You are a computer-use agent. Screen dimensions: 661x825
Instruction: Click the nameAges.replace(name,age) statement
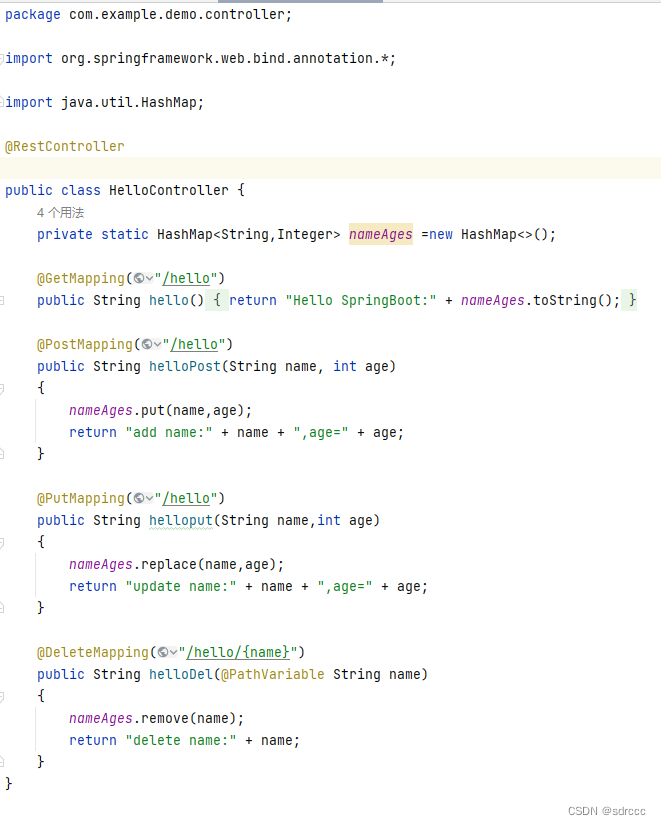pos(176,565)
